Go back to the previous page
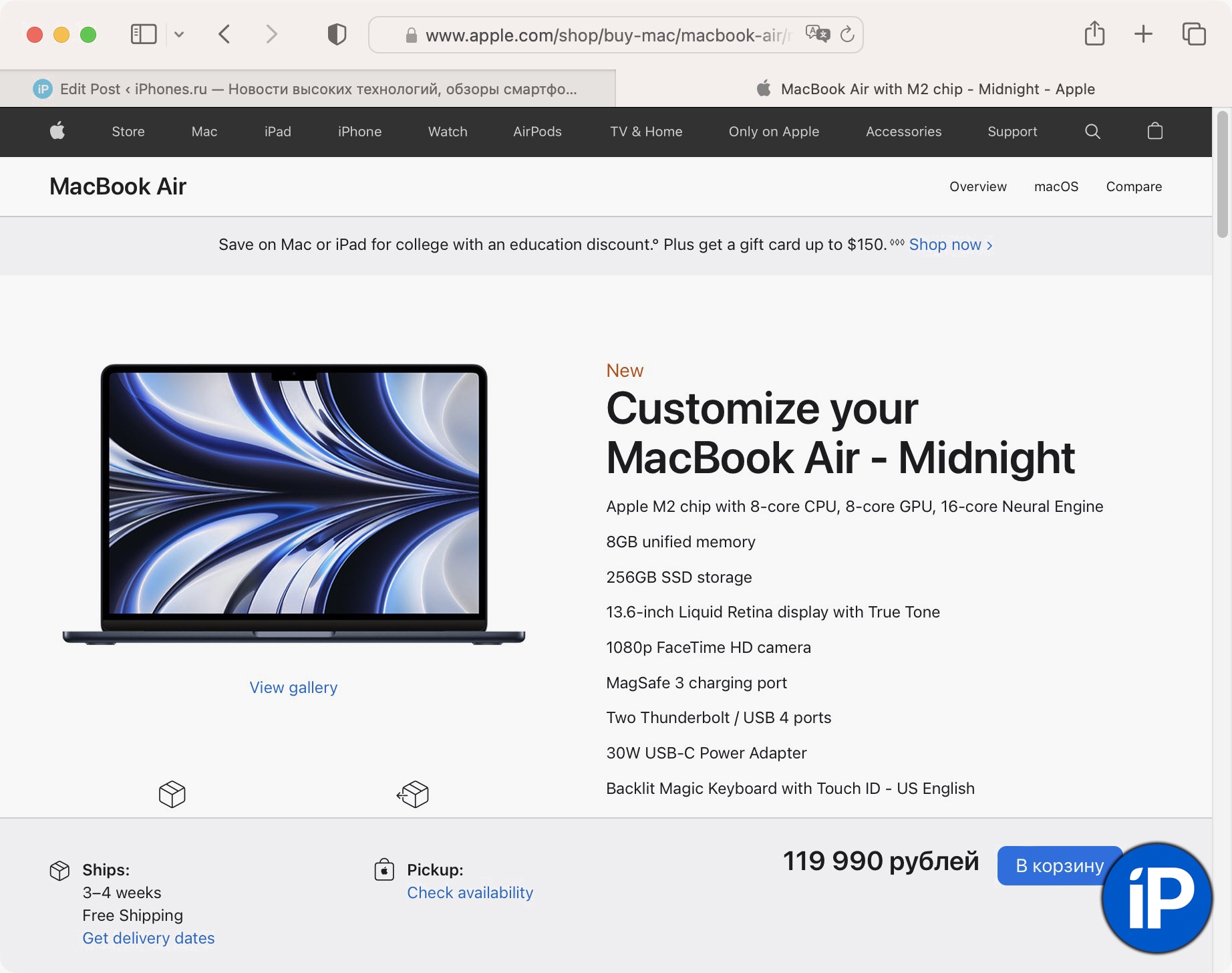This screenshot has width=1232, height=973. point(224,34)
